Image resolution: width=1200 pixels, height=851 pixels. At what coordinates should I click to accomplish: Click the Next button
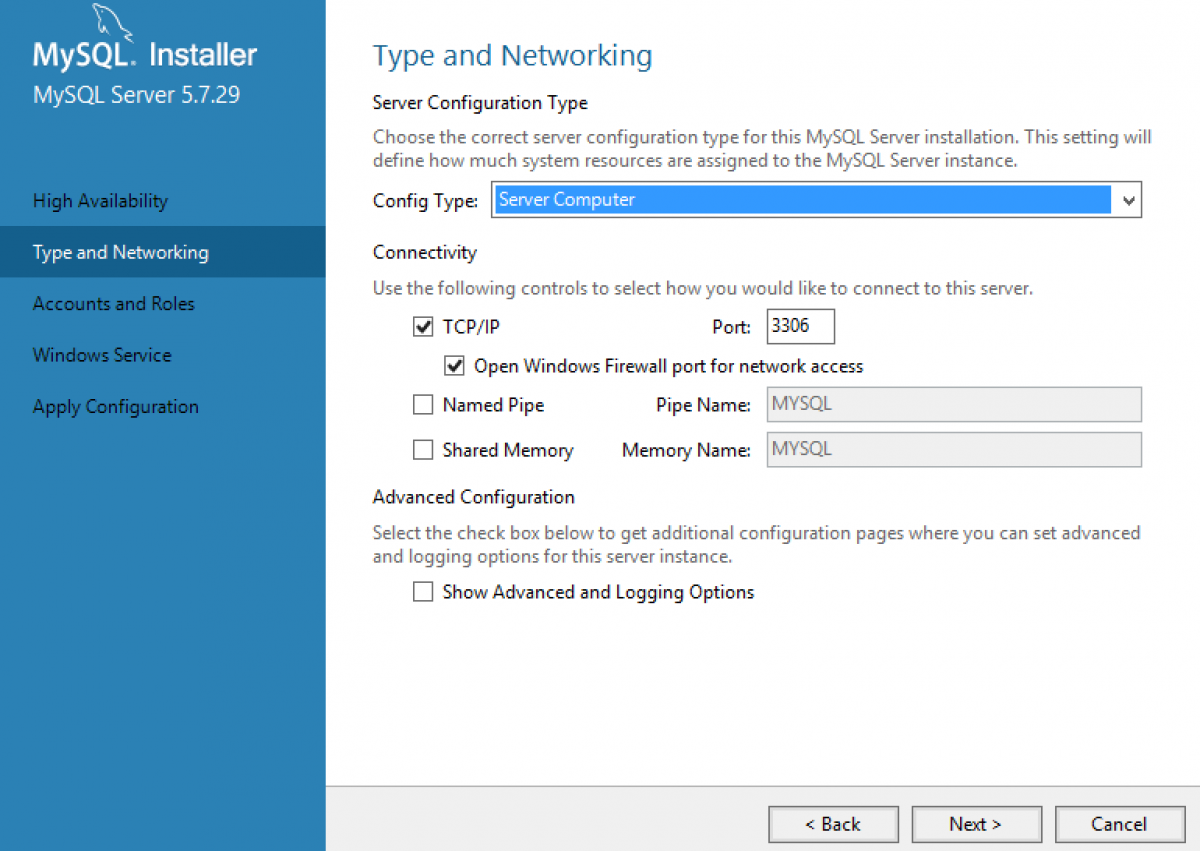[x=976, y=824]
